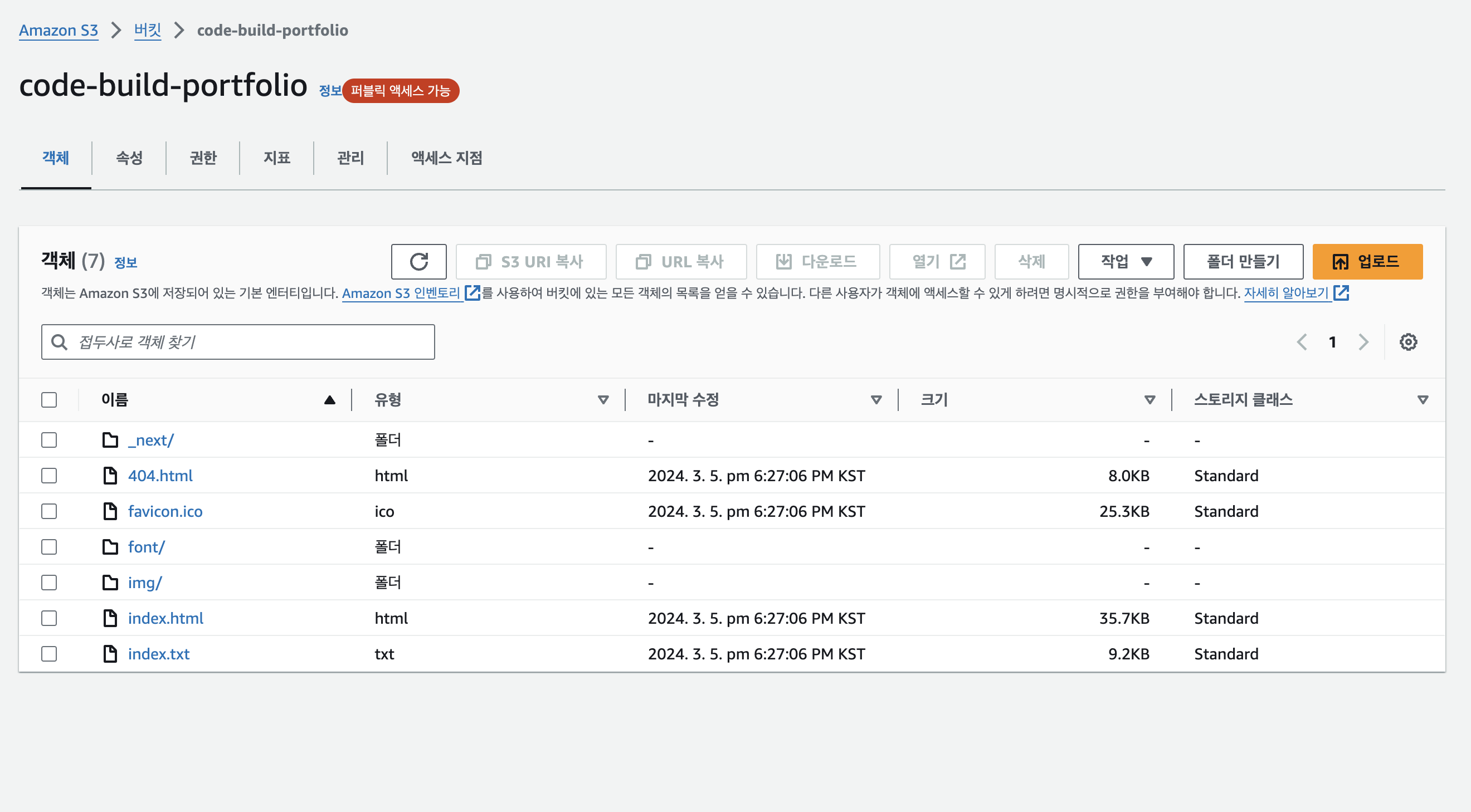The height and width of the screenshot is (812, 1471).
Task: Open table preferences gear icon
Action: tap(1407, 342)
